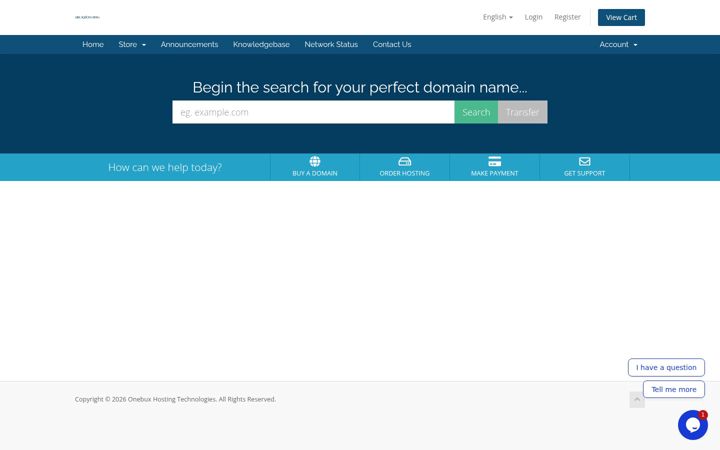The width and height of the screenshot is (720, 450).
Task: Open the English language dropdown
Action: (498, 17)
